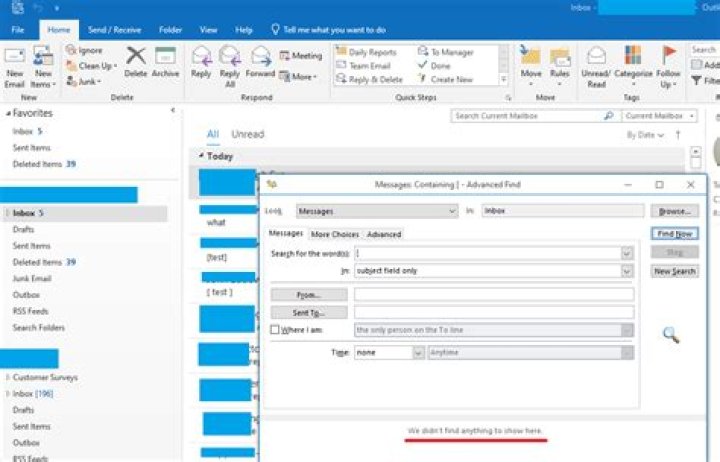Open the Categorize color menu
The image size is (720, 462).
click(633, 67)
